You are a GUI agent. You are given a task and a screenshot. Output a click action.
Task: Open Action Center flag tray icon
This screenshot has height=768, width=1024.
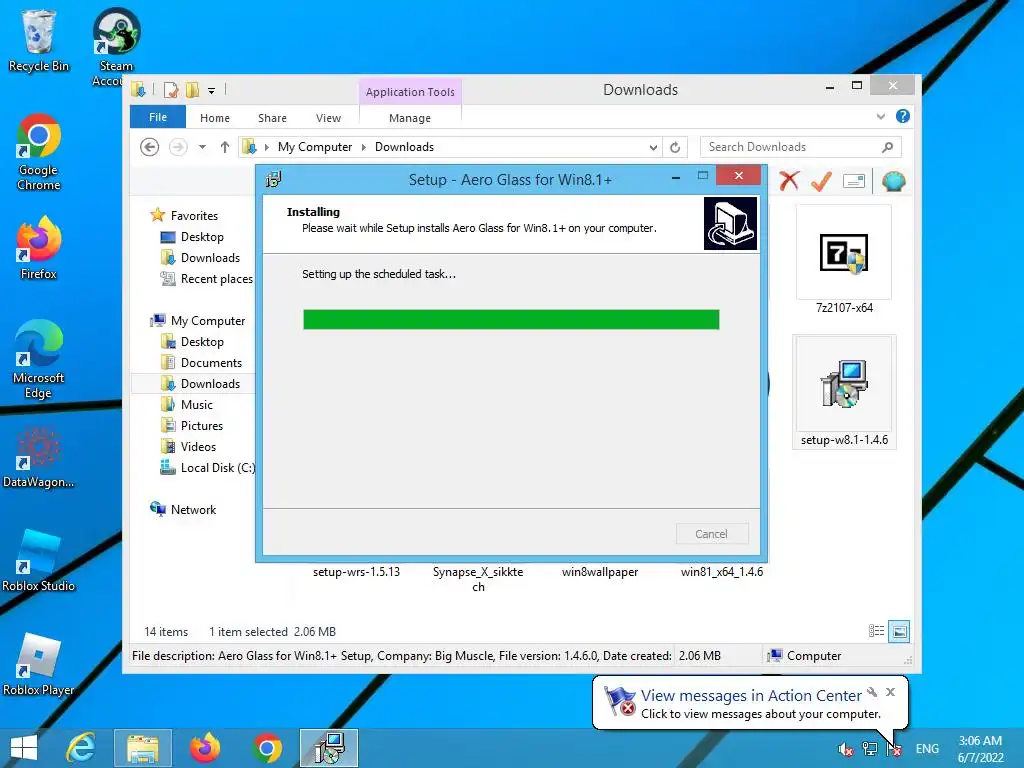(894, 749)
